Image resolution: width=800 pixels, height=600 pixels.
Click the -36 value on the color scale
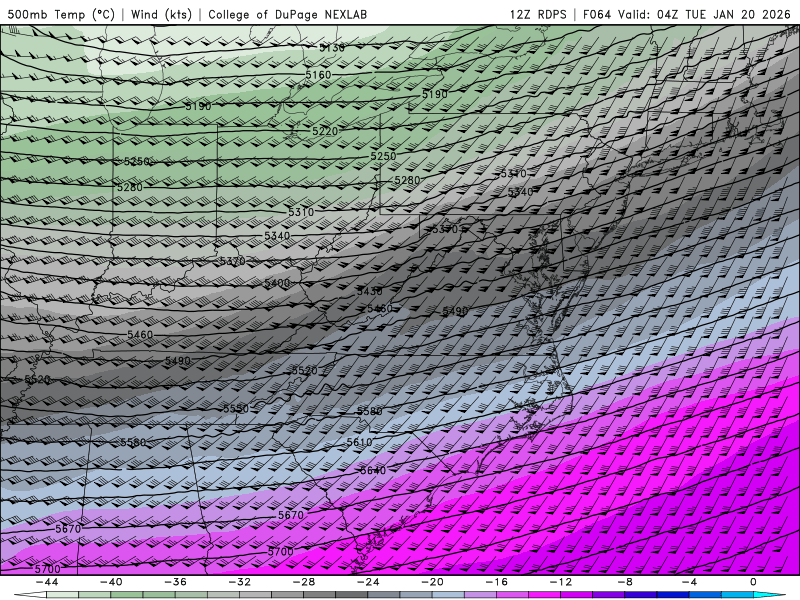coord(176,582)
